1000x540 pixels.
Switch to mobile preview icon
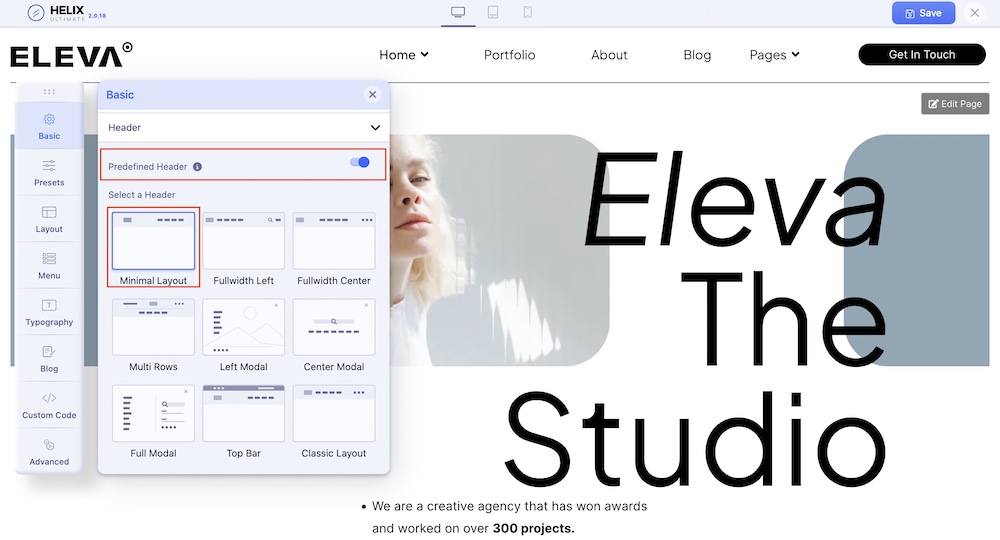tap(527, 12)
